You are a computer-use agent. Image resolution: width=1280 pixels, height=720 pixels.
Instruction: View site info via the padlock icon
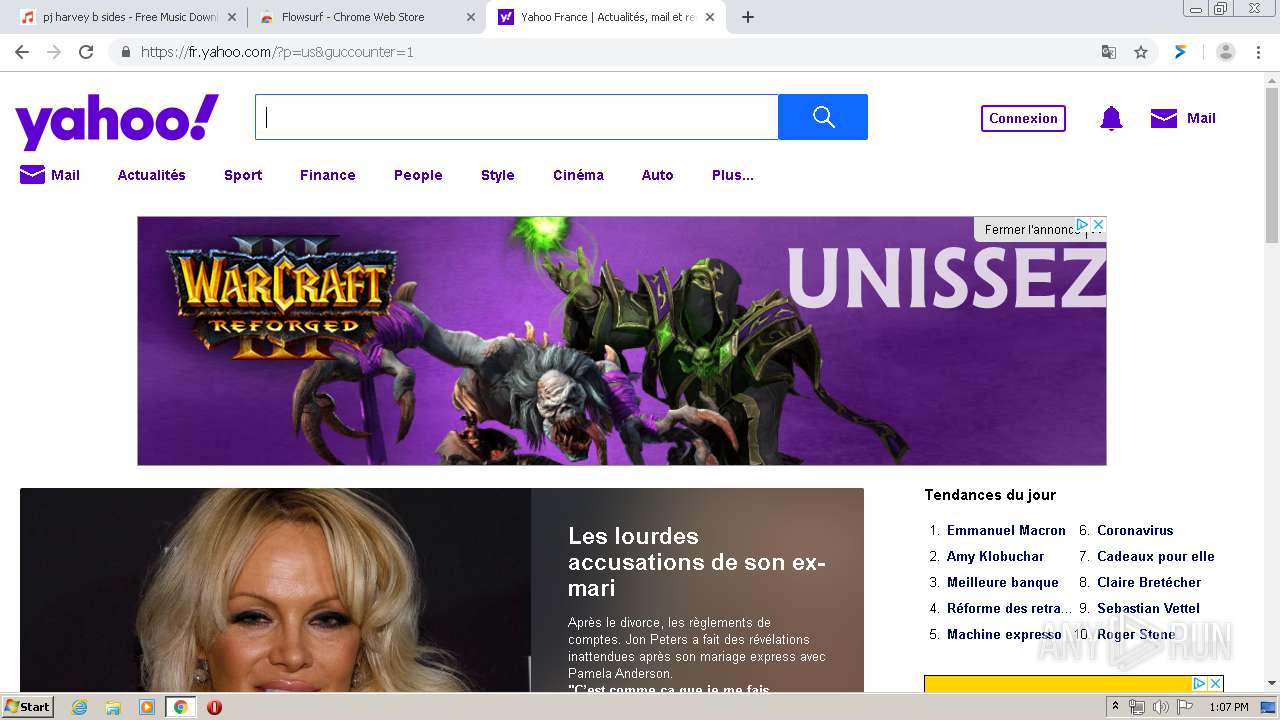126,52
